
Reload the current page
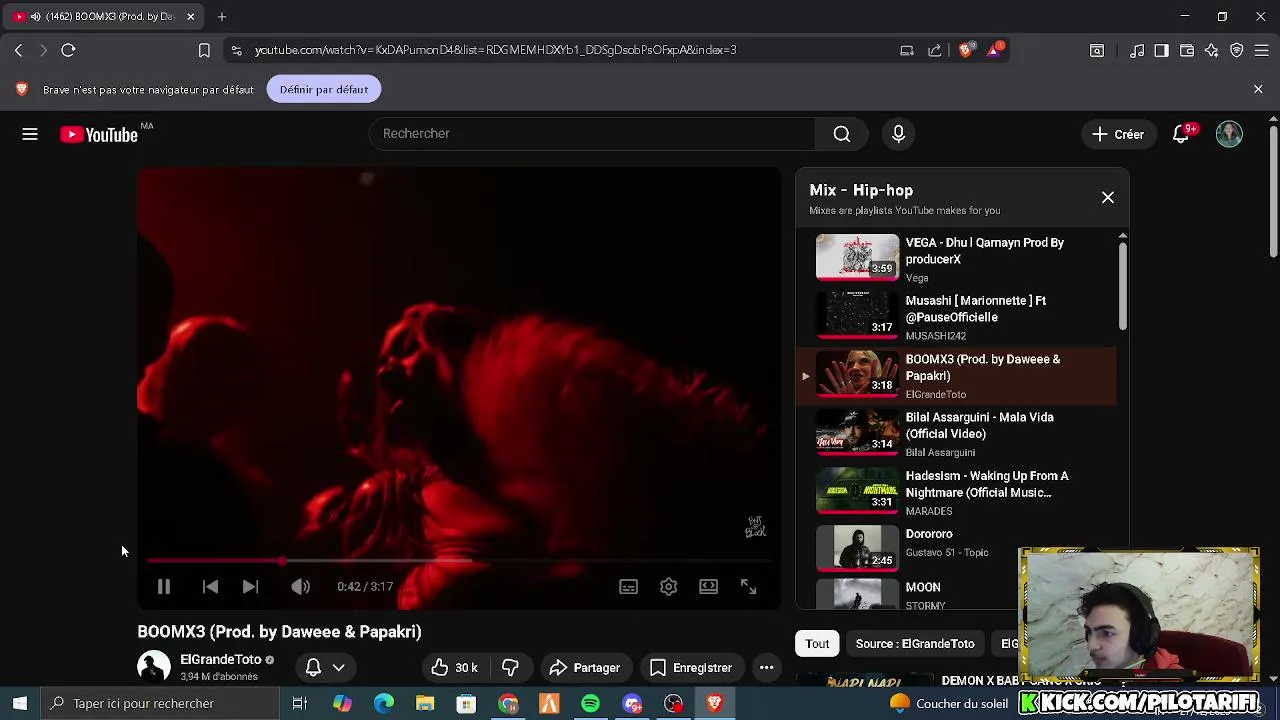(68, 50)
